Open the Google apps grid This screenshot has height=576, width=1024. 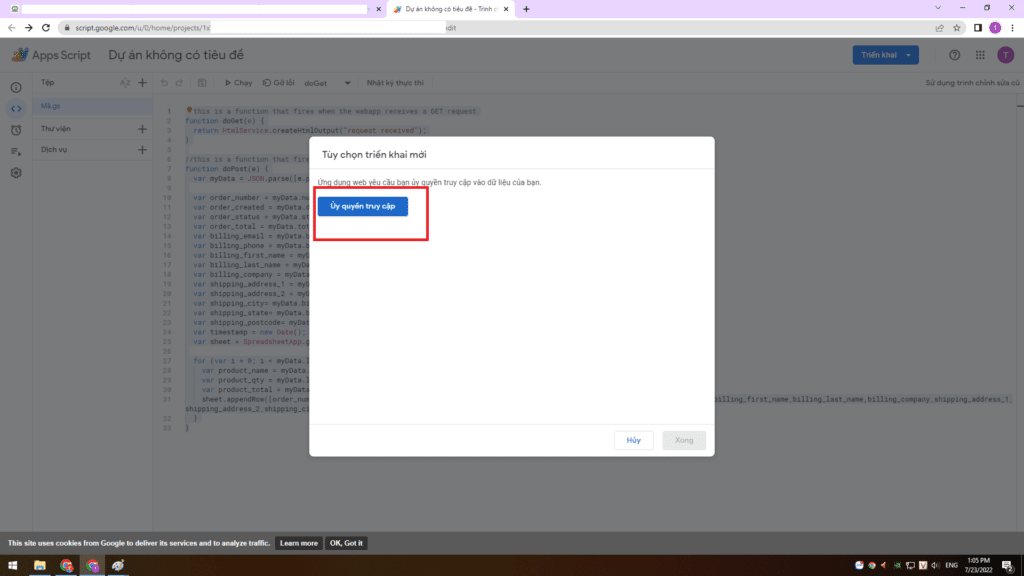[980, 56]
